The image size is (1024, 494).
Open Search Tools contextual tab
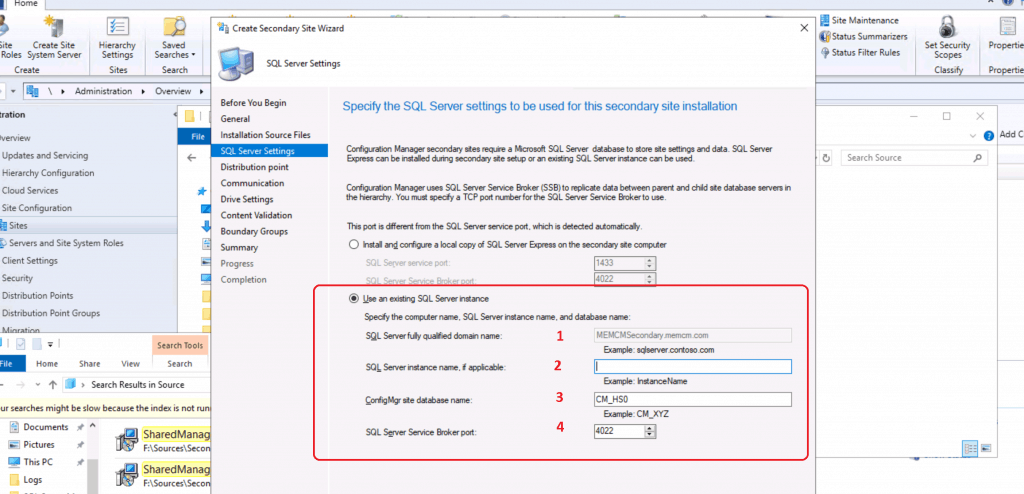pos(180,345)
